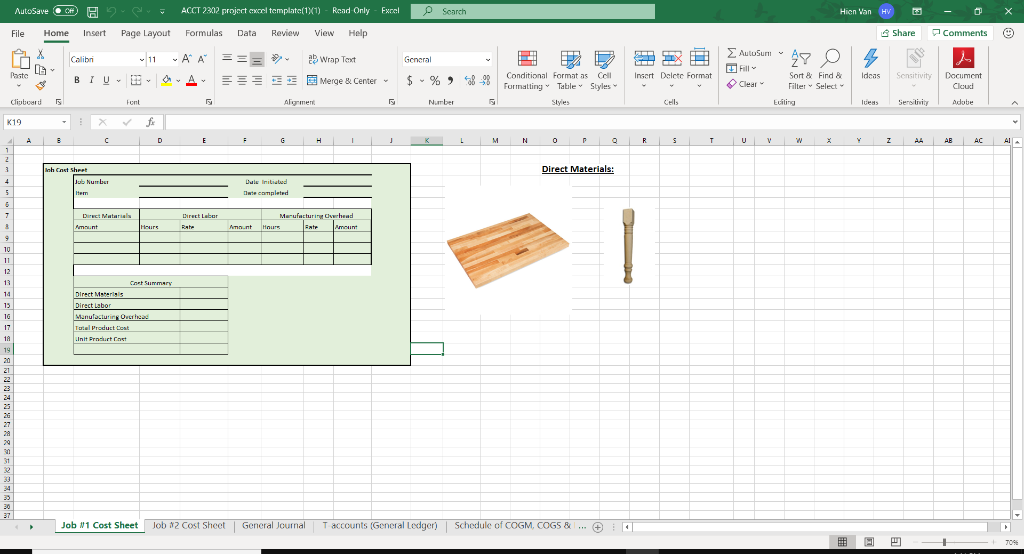
Task: Click the Name Box showing K19
Action: [x=37, y=122]
